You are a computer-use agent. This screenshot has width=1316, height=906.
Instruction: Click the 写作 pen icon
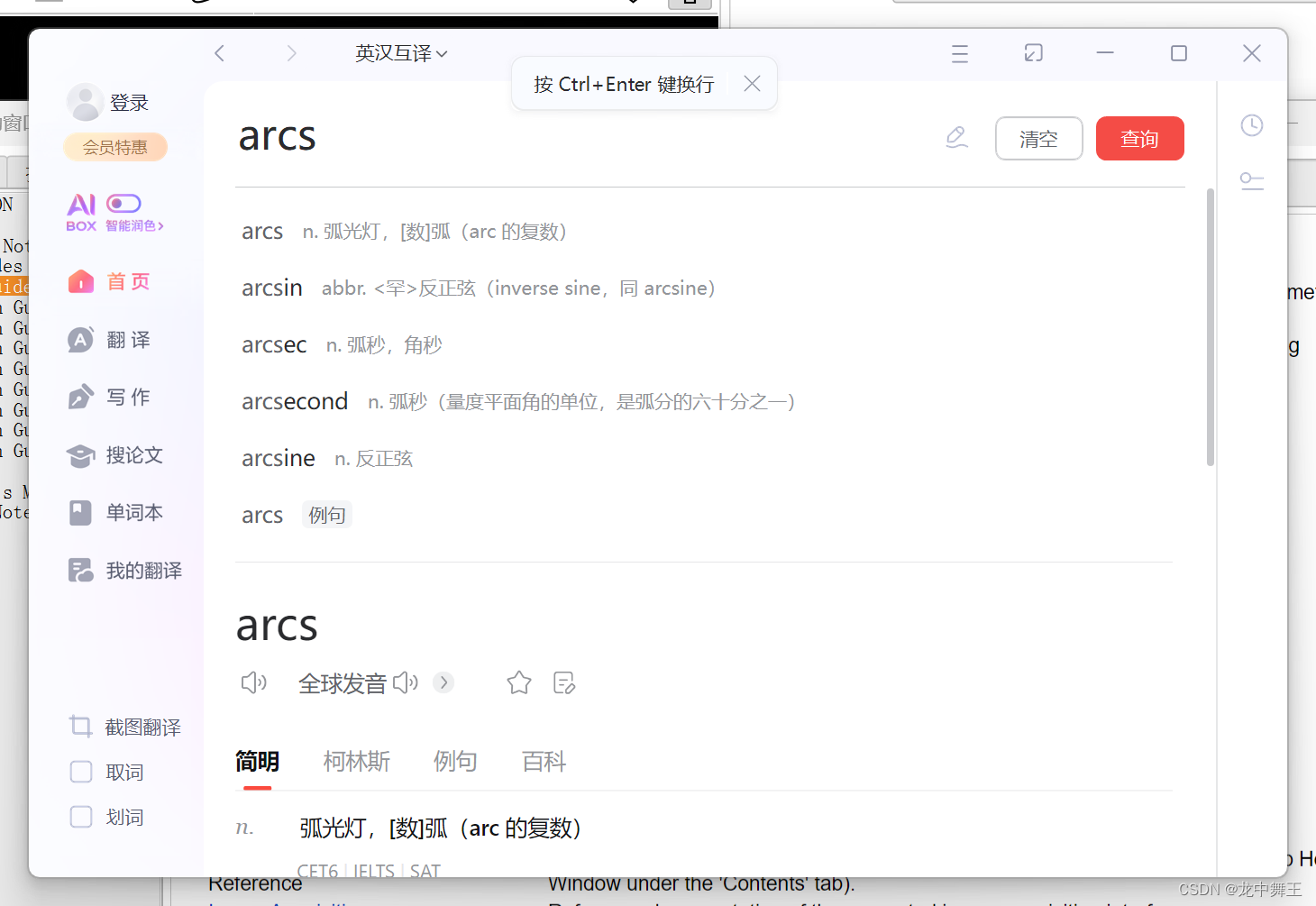(81, 398)
